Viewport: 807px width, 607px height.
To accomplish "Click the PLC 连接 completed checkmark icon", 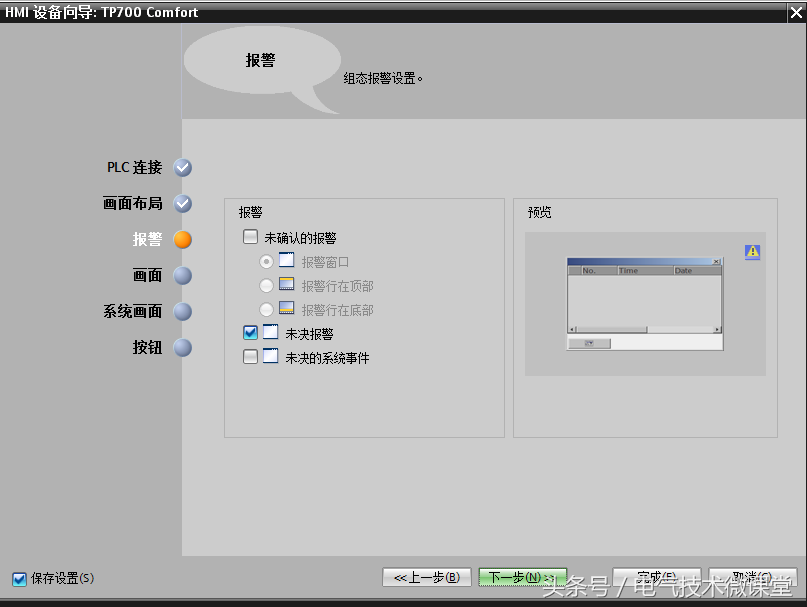I will [x=183, y=168].
